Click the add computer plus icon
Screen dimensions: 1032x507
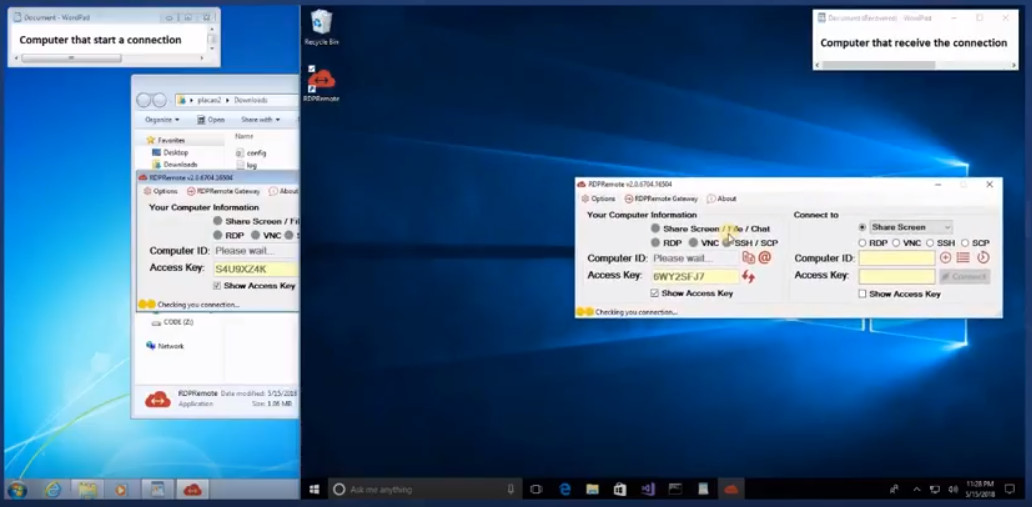coord(946,257)
